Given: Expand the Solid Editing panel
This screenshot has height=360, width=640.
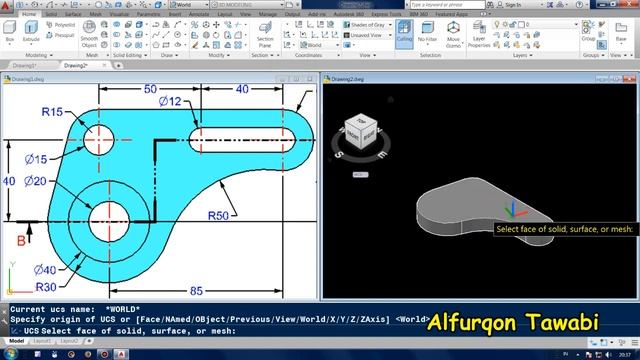Looking at the screenshot, I should tap(130, 55).
